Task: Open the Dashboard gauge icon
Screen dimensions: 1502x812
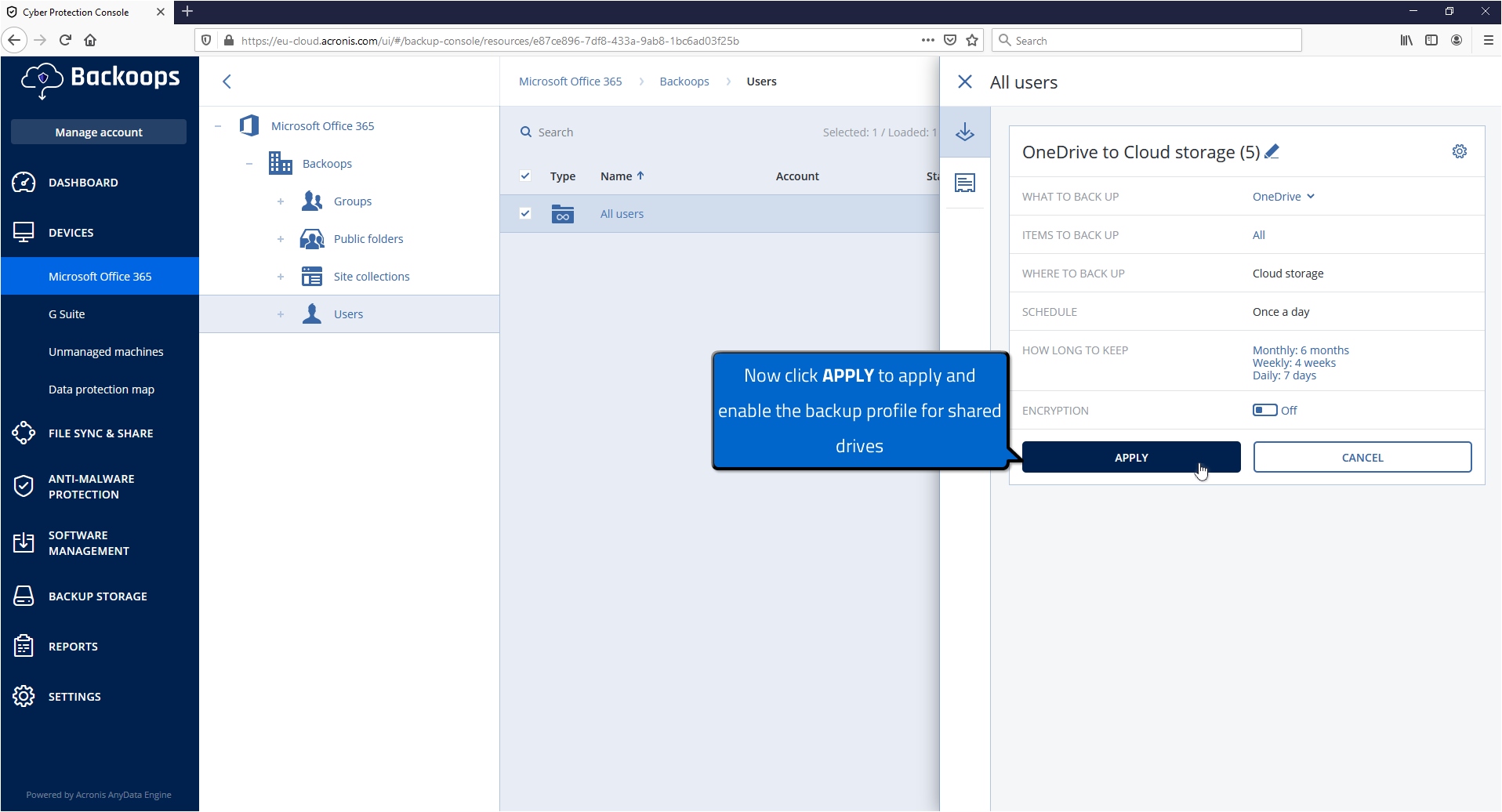Action: (24, 183)
